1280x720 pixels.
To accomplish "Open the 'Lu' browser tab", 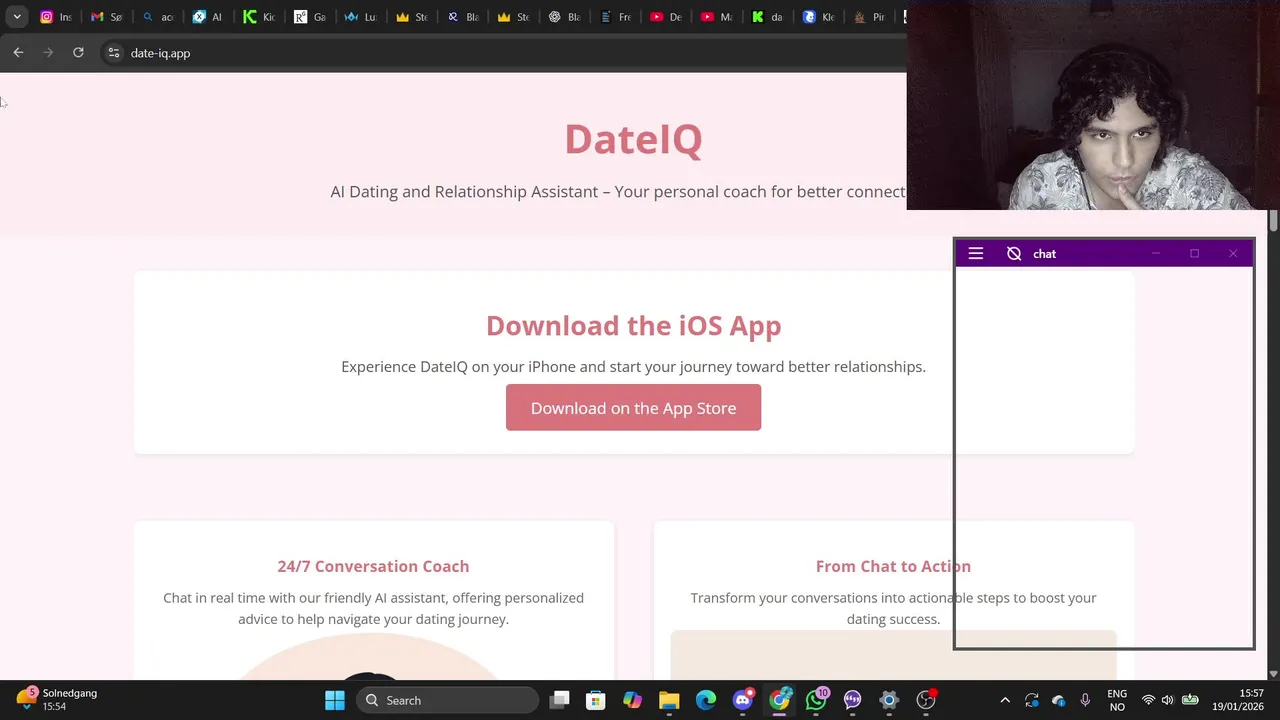I will tap(361, 17).
